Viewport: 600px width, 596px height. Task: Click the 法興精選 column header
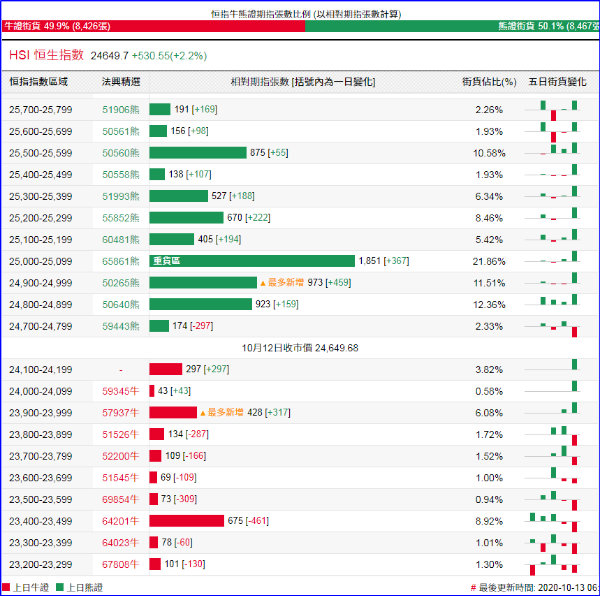121,81
